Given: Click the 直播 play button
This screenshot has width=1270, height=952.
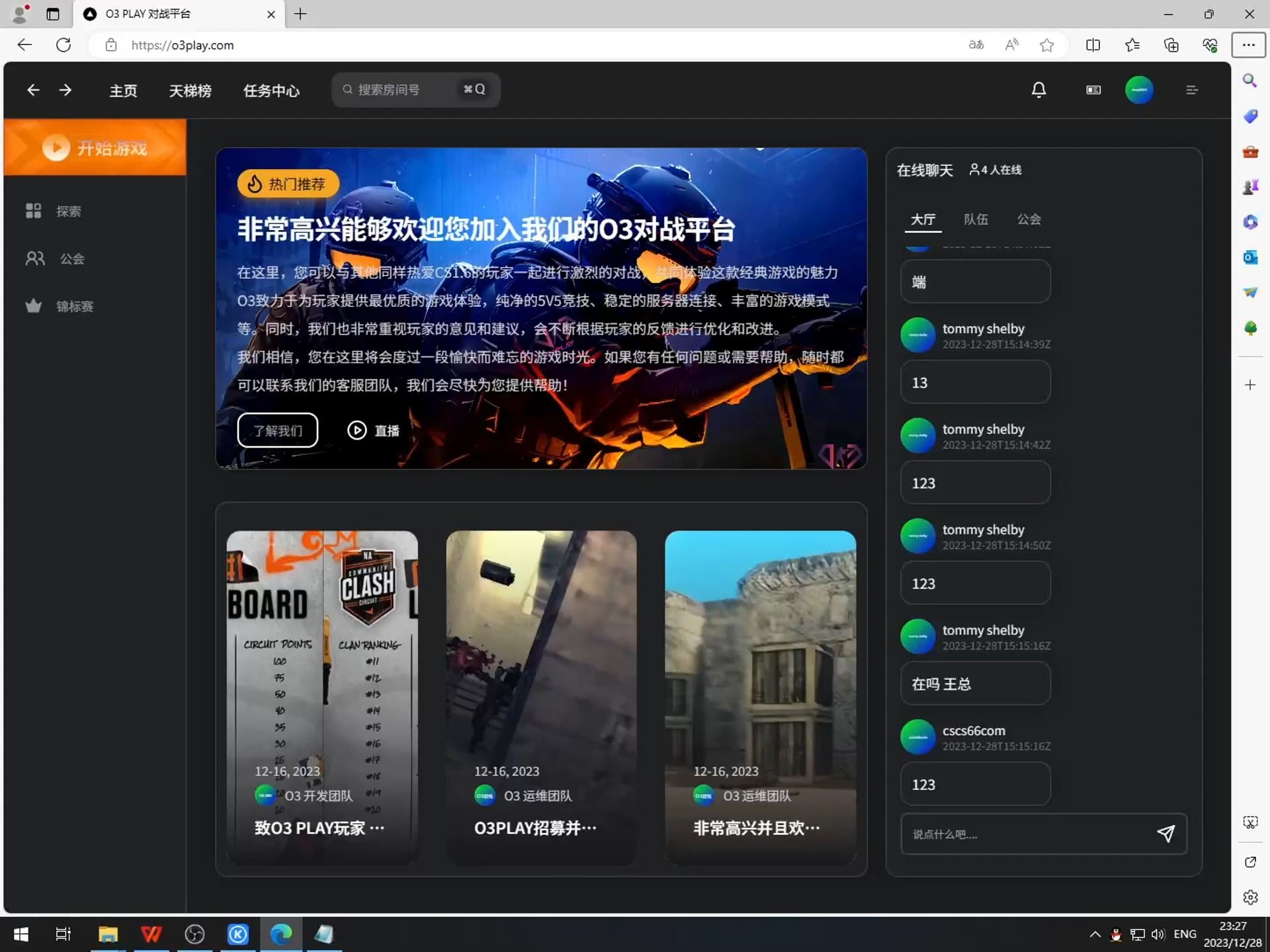Looking at the screenshot, I should click(373, 430).
